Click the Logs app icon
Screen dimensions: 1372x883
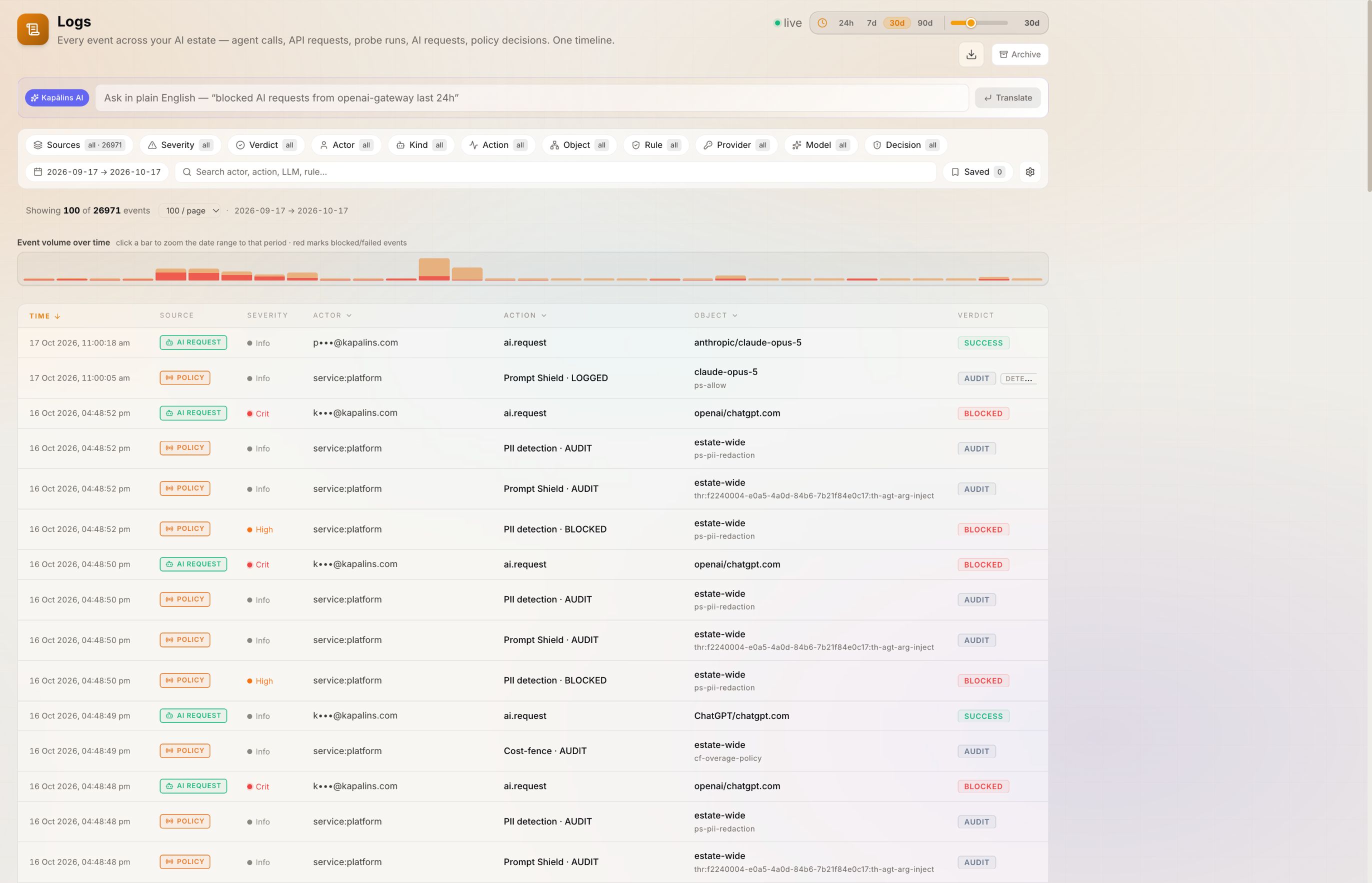32,29
